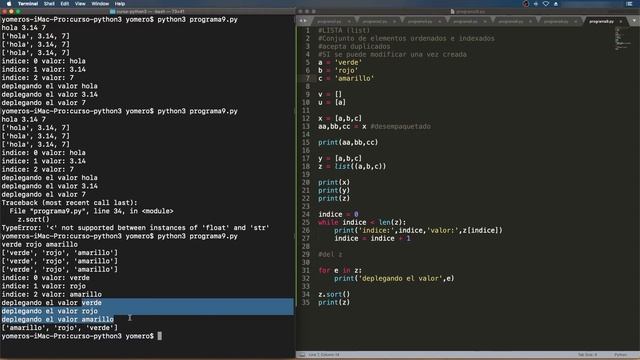This screenshot has width=640, height=360.
Task: Open the Help menu
Action: [x=120, y=4]
